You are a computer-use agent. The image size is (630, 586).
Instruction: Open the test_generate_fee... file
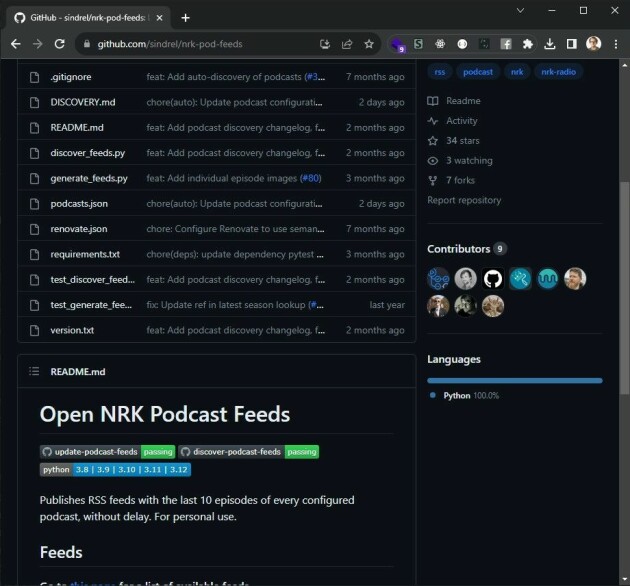click(91, 305)
